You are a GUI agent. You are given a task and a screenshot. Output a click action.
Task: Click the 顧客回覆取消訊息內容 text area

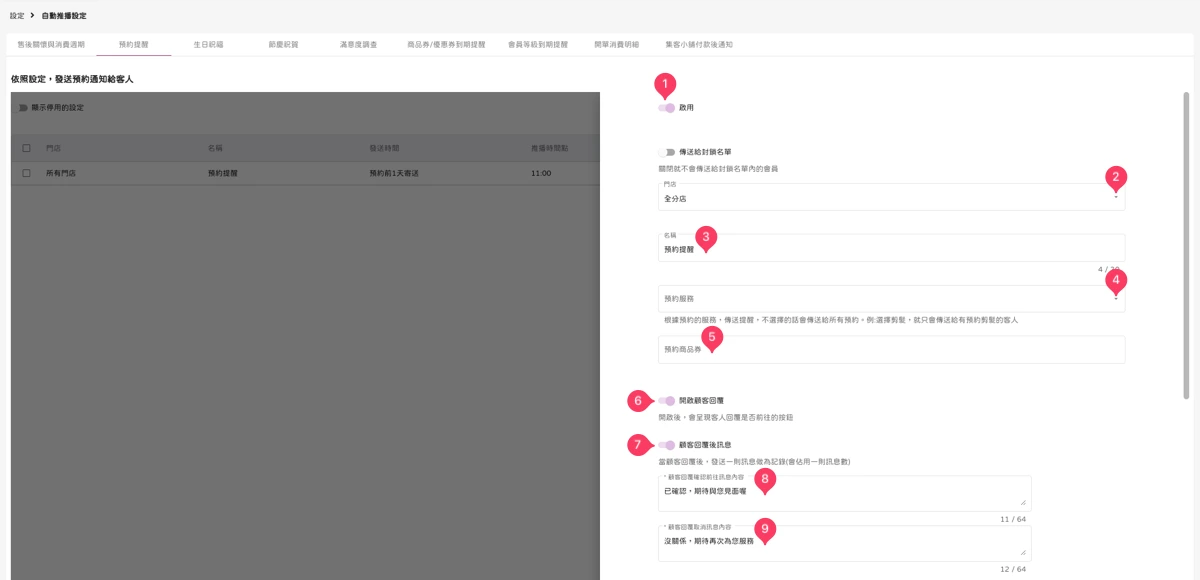(844, 544)
